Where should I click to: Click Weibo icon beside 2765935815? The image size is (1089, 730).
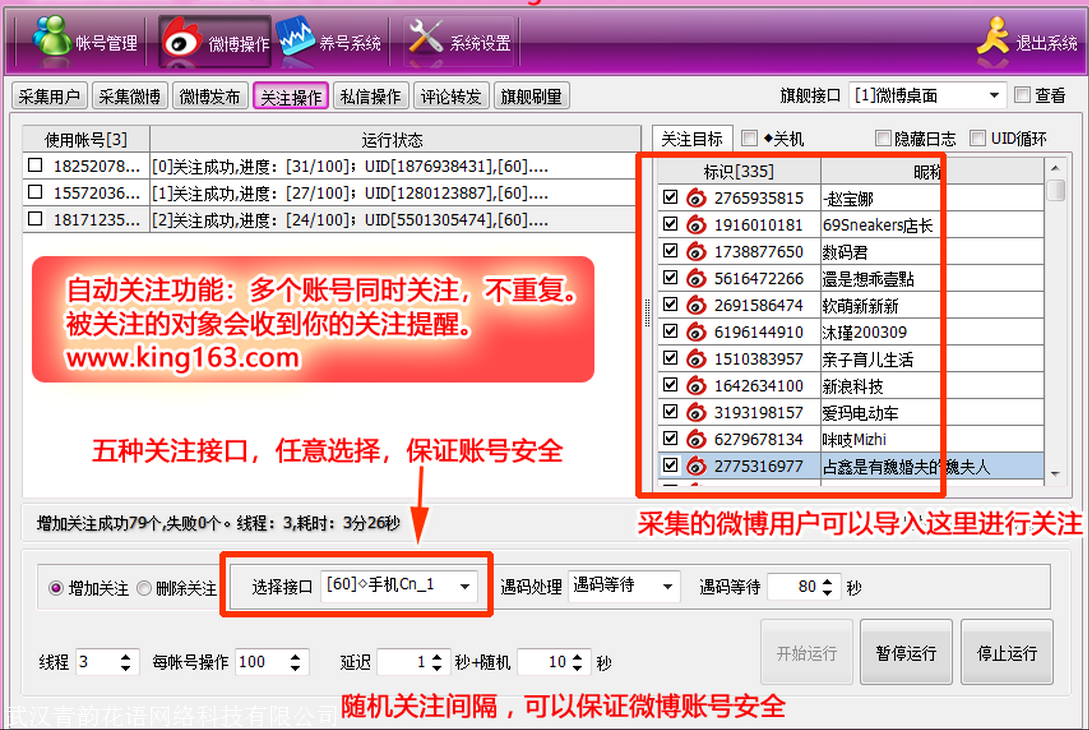696,199
